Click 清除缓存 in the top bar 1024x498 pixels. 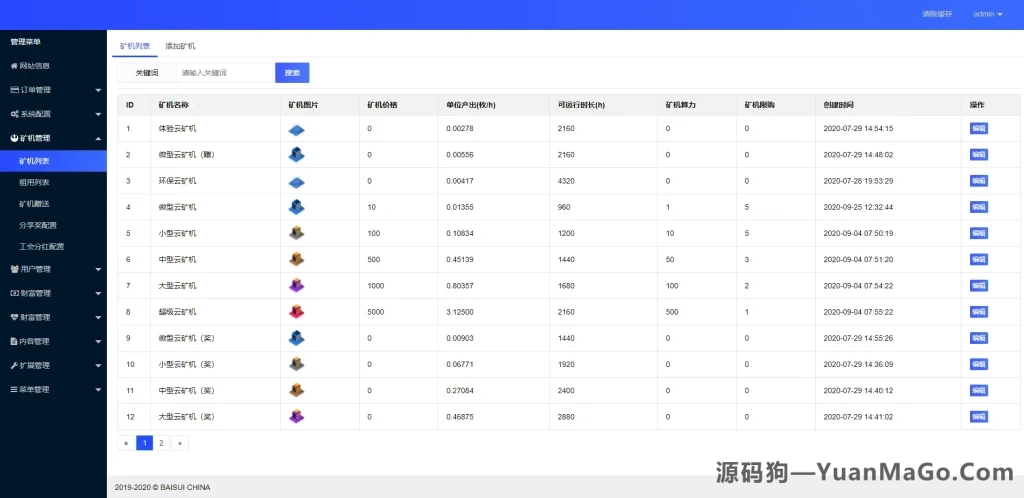pyautogui.click(x=937, y=14)
